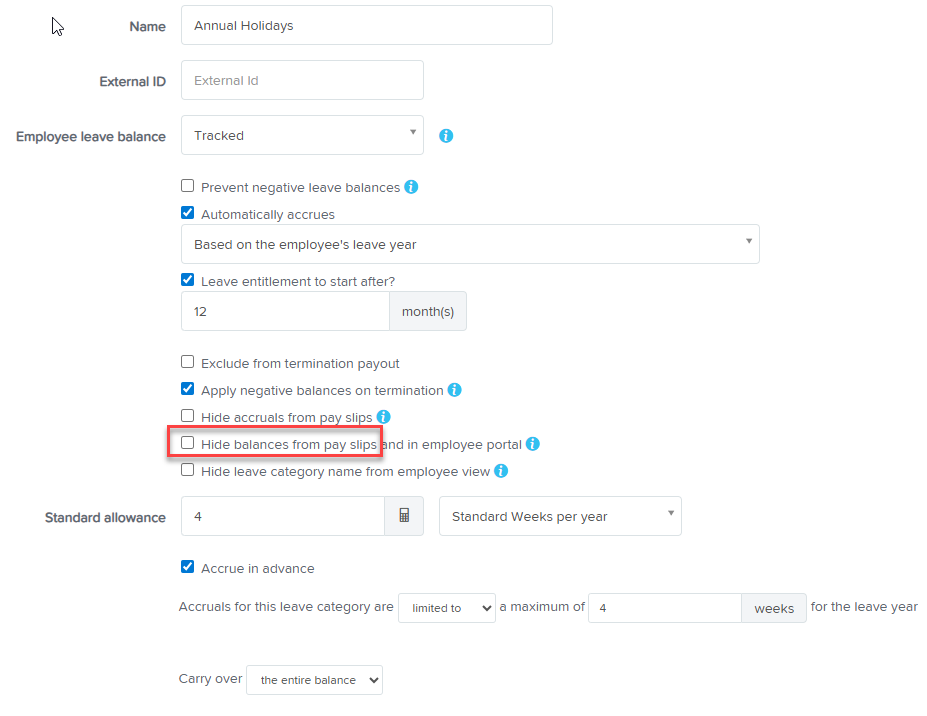Image resolution: width=927 pixels, height=716 pixels.
Task: Click the leave entitlement months field showing 12
Action: coord(285,312)
